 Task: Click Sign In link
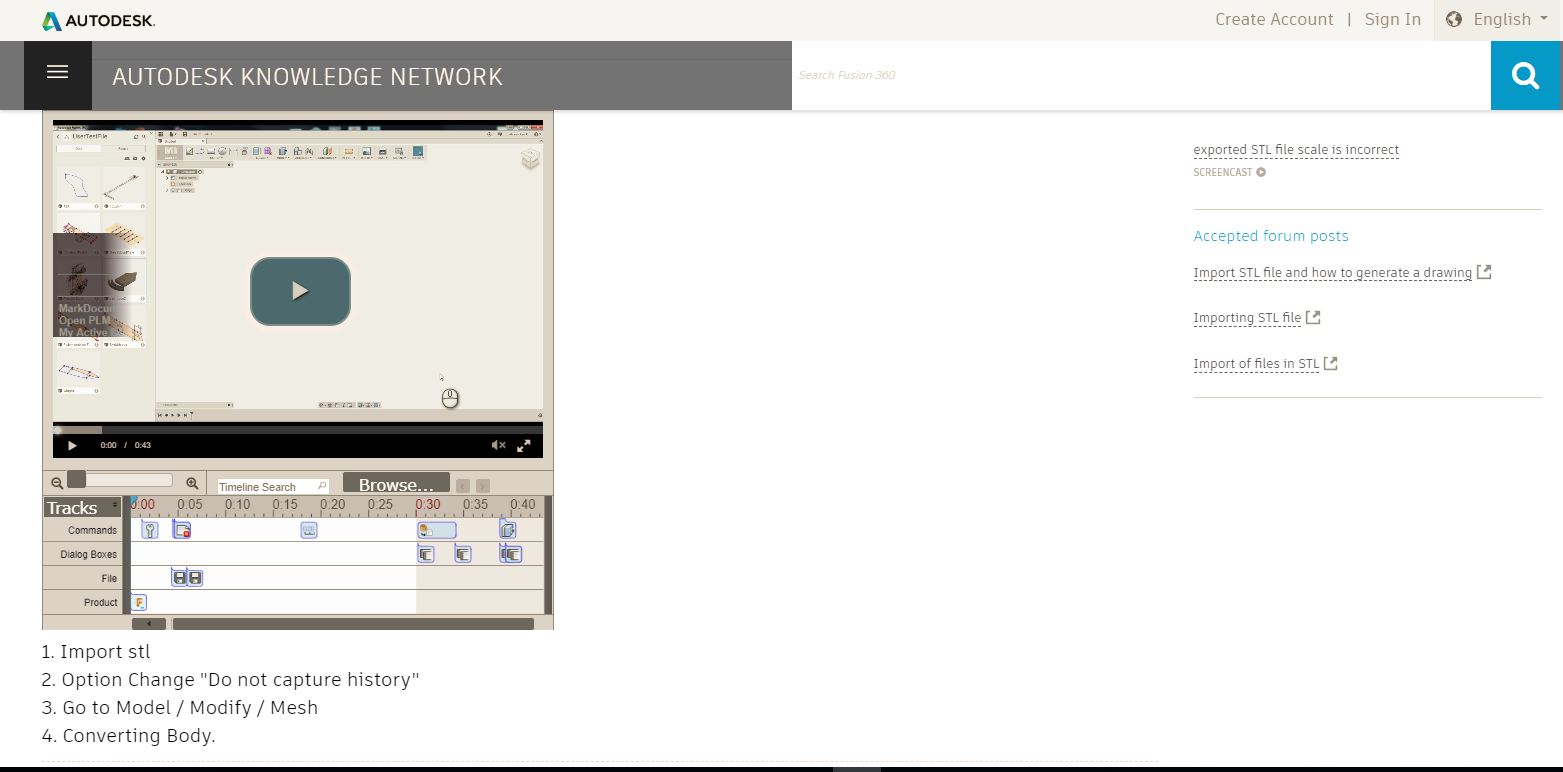(1393, 19)
